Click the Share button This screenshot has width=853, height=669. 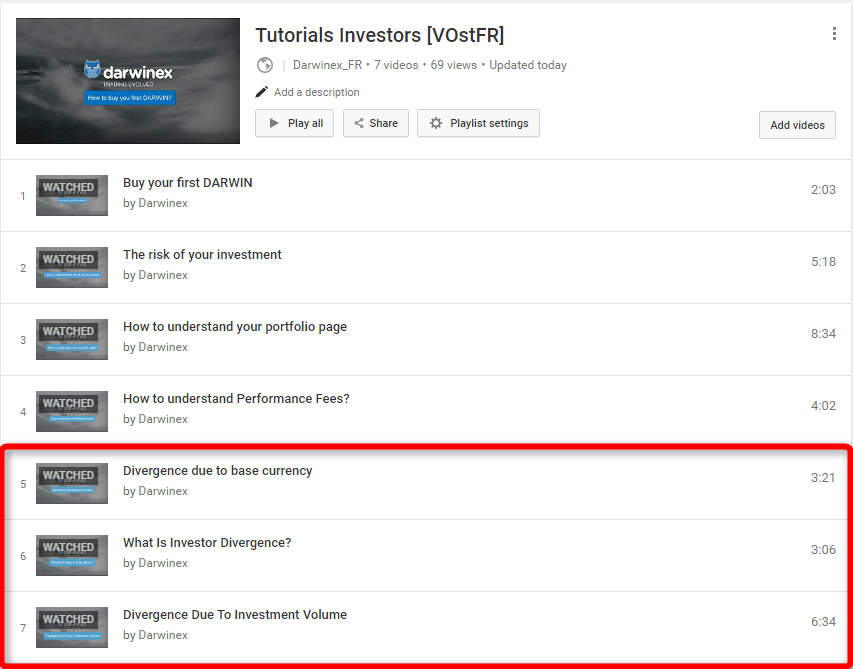(375, 123)
